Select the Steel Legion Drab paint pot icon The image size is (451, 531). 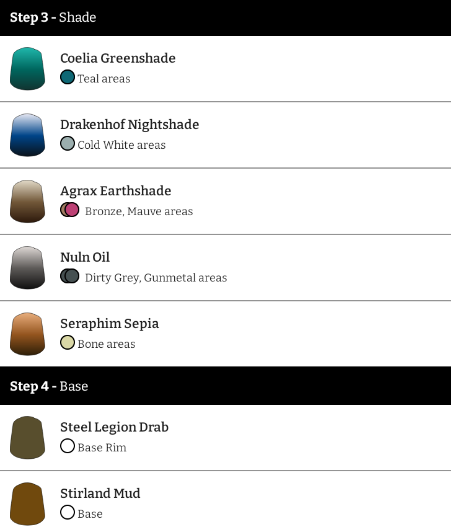pos(27,438)
